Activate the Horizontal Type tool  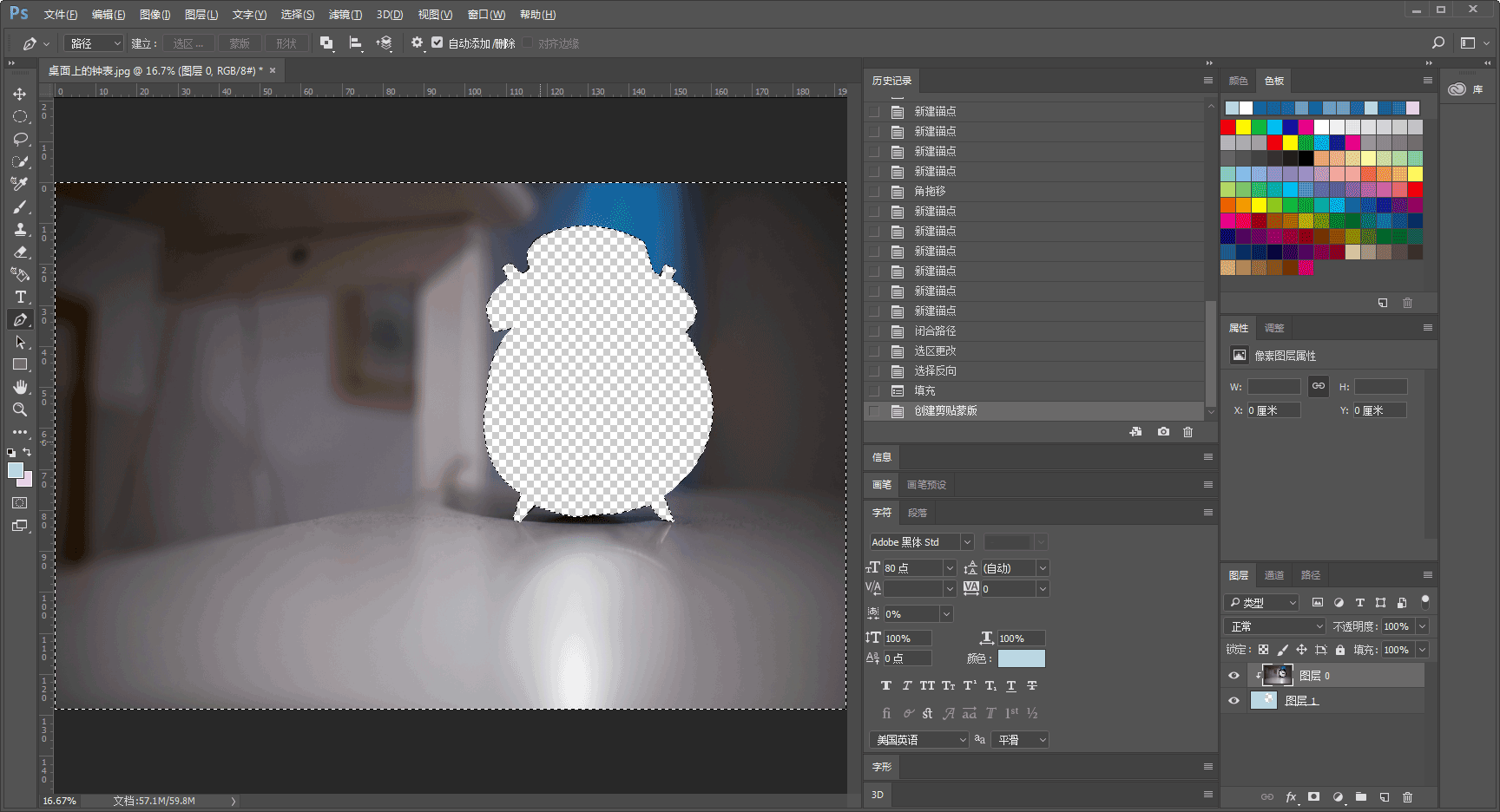point(20,297)
